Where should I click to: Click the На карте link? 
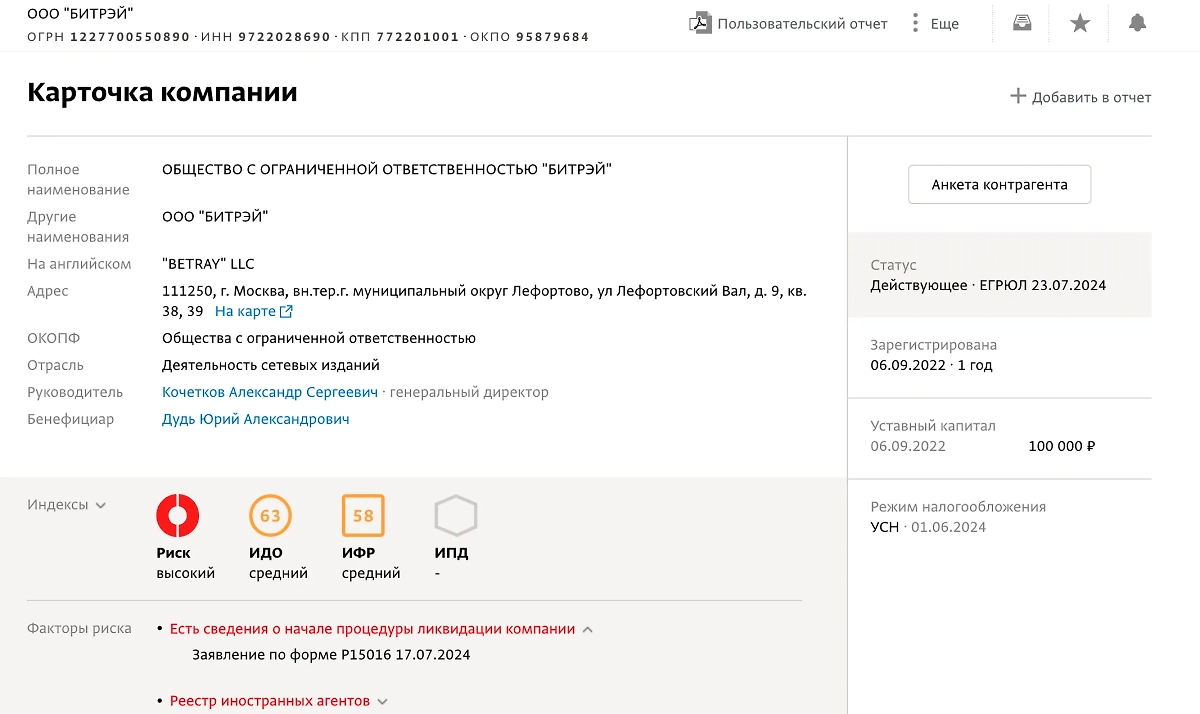coord(243,310)
